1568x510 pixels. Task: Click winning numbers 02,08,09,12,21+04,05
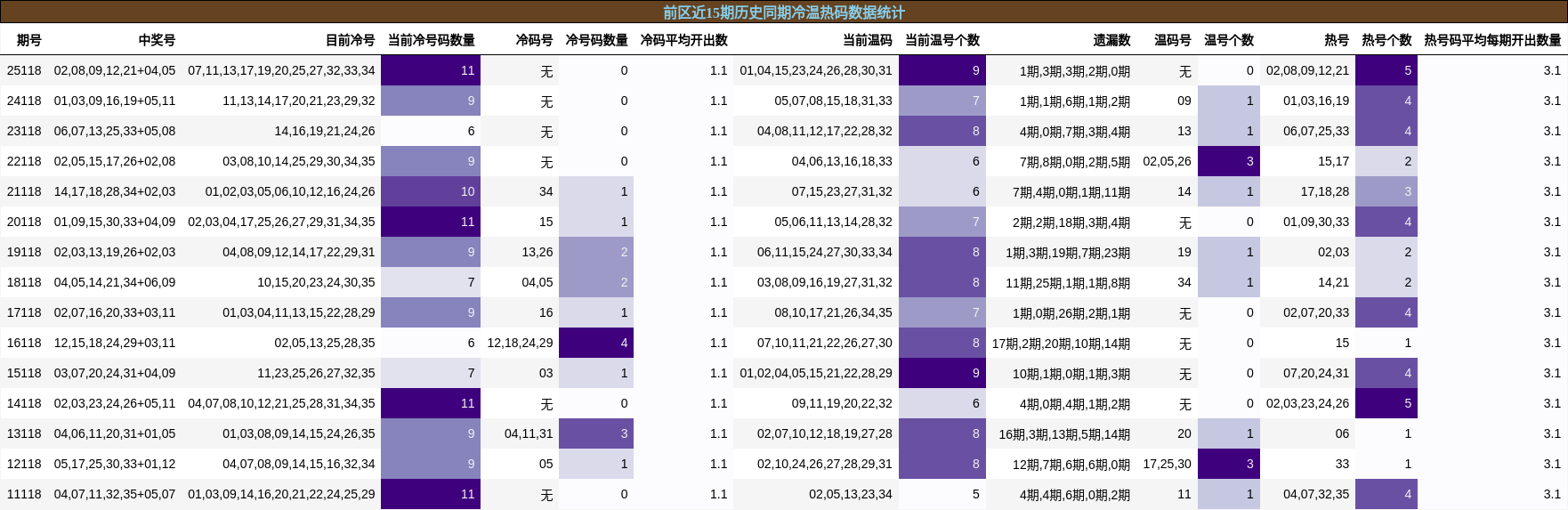point(115,70)
